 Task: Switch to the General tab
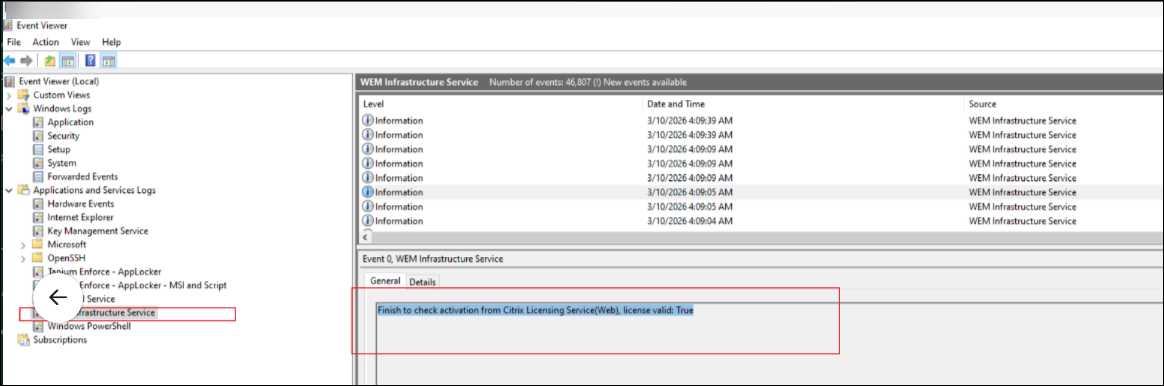385,281
